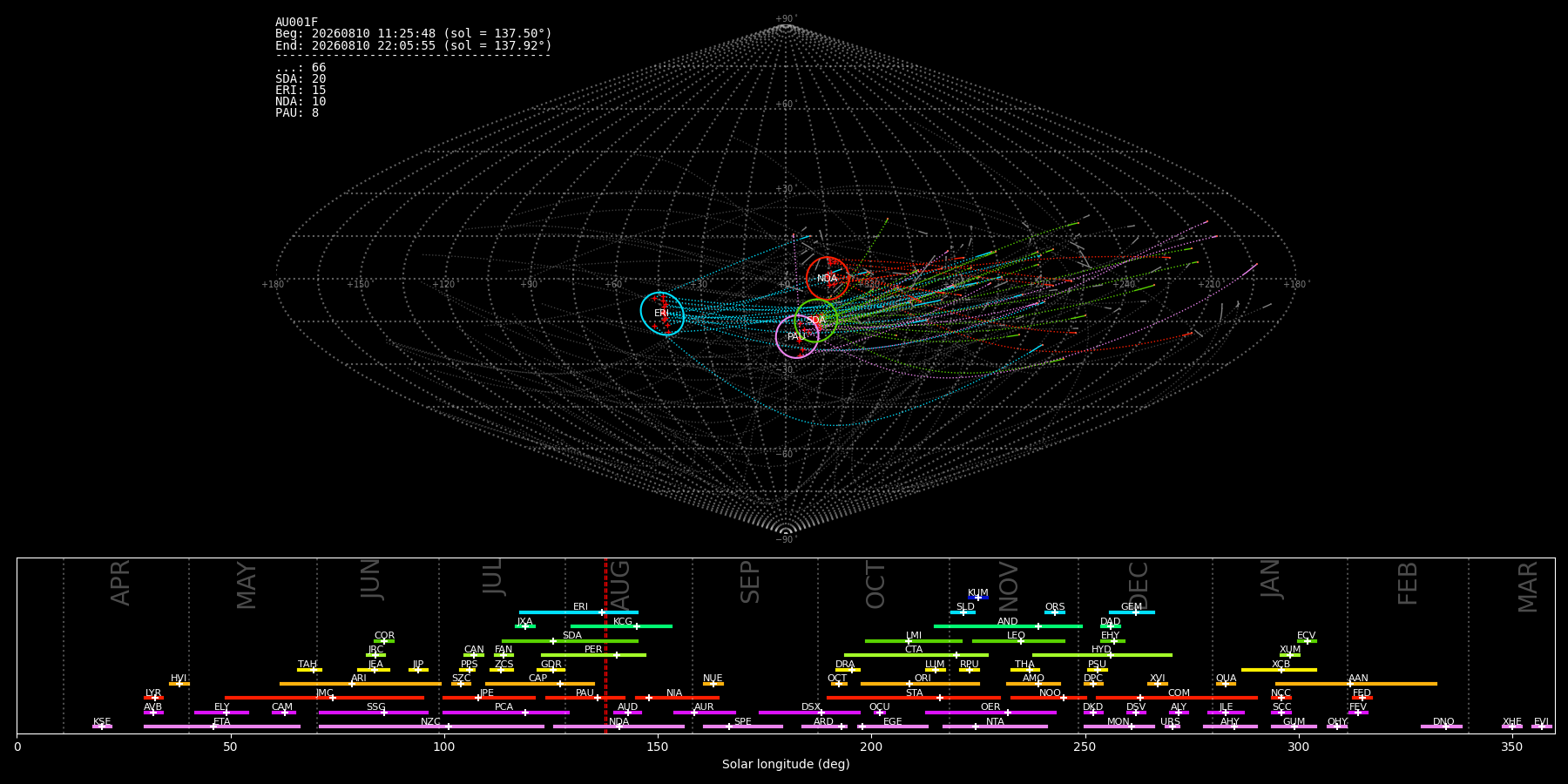The image size is (1568, 784).
Task: Click the SDA: 20 legend entry
Action: coord(301,79)
